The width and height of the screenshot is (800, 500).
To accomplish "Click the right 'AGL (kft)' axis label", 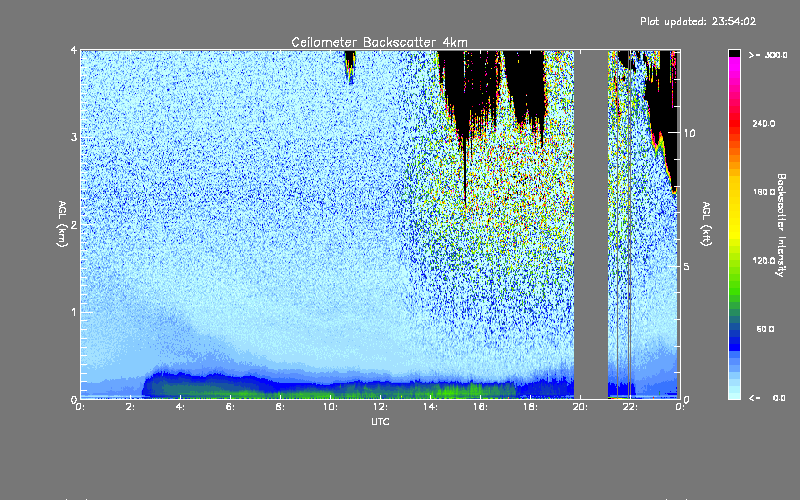I will coord(706,224).
